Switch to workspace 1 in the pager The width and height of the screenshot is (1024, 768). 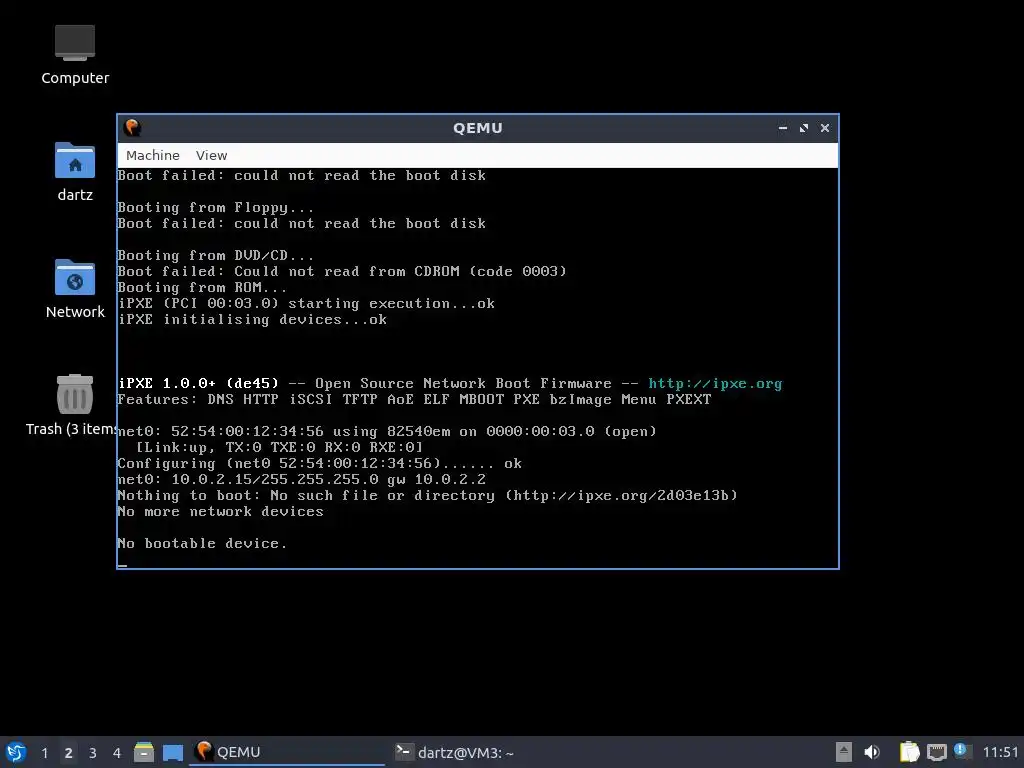[x=44, y=753]
